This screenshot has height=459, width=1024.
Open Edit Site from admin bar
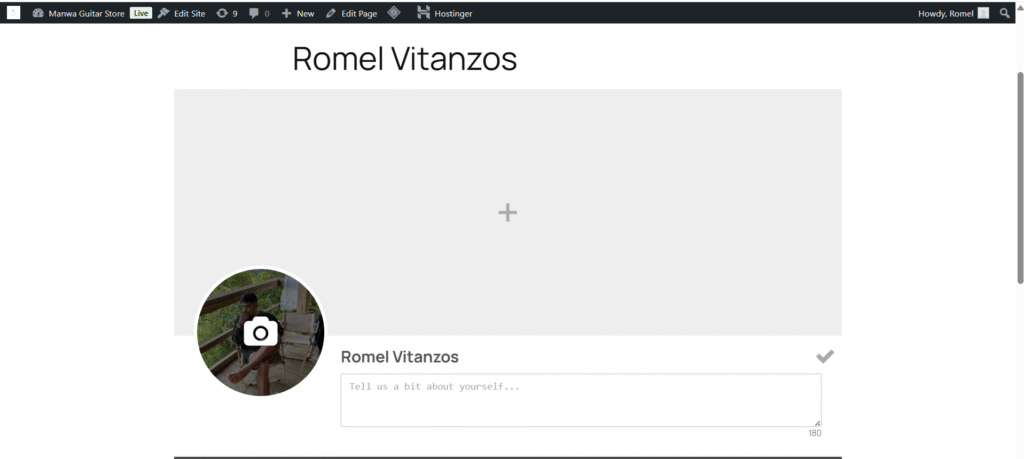click(181, 13)
